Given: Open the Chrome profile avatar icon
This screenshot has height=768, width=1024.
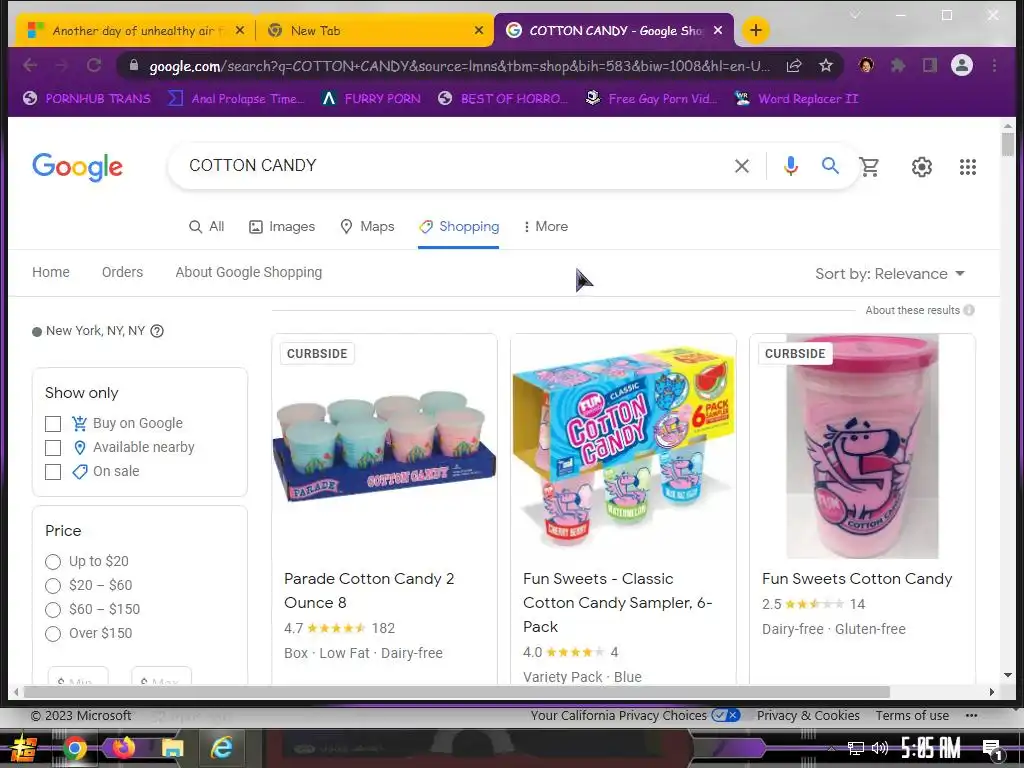Looking at the screenshot, I should [x=962, y=65].
